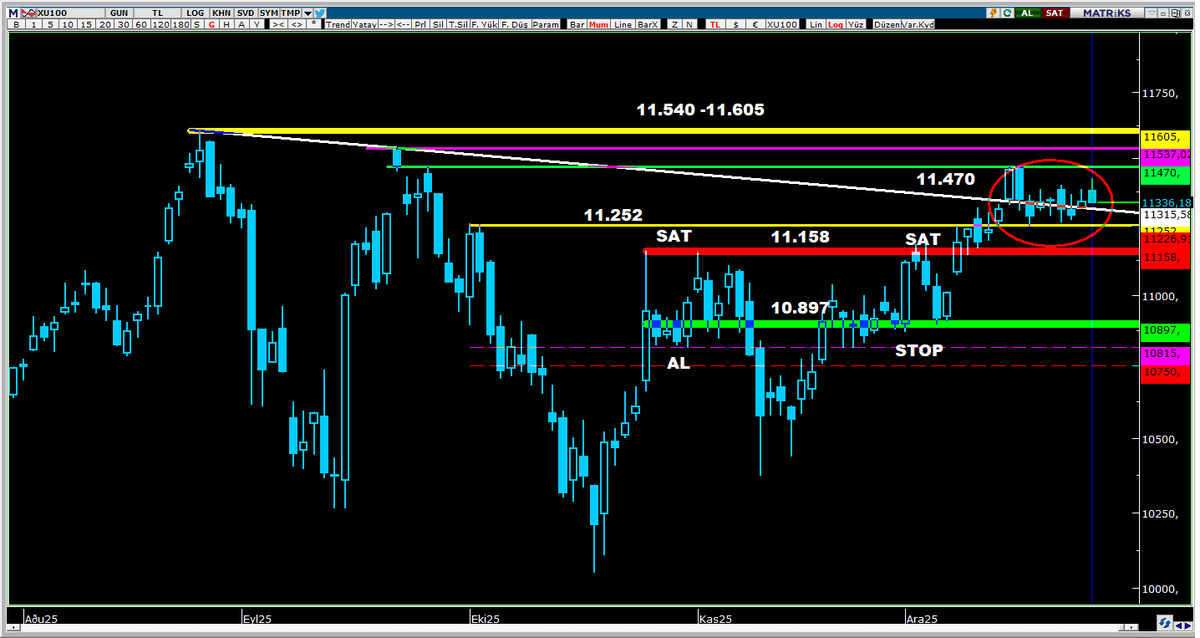Click the N toolbar button

(690, 24)
